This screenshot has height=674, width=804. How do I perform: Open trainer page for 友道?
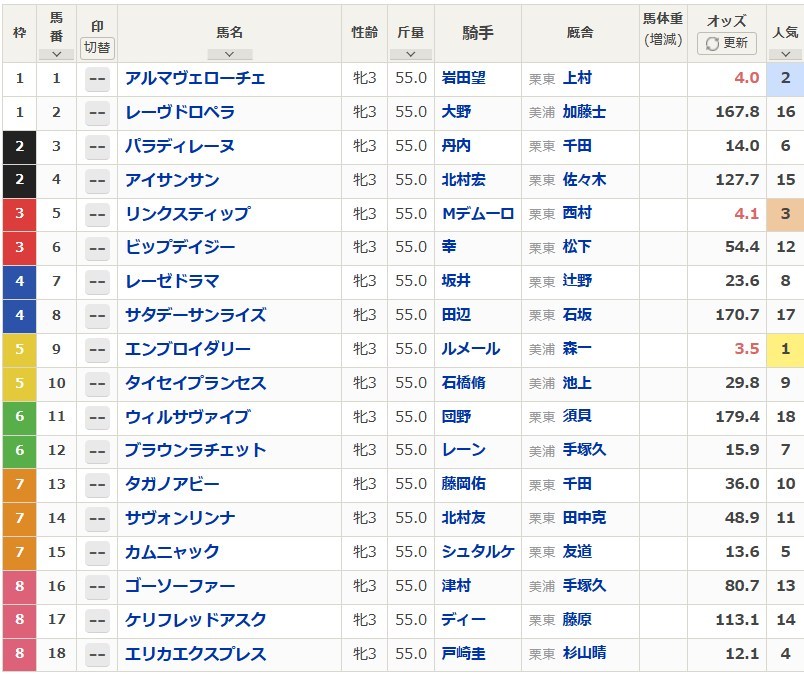pos(577,551)
